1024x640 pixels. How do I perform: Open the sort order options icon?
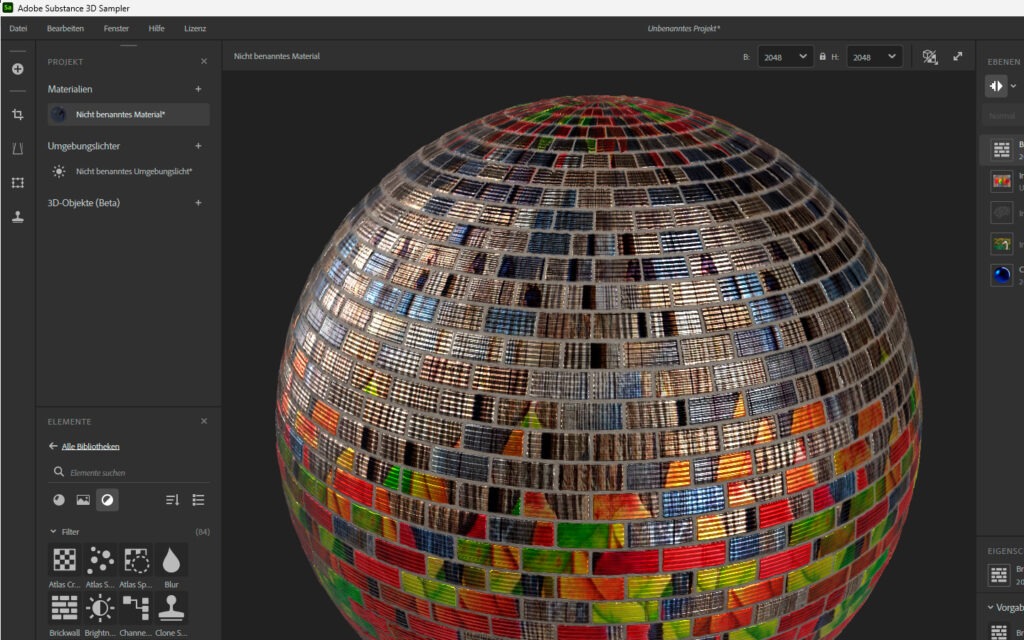coord(172,500)
